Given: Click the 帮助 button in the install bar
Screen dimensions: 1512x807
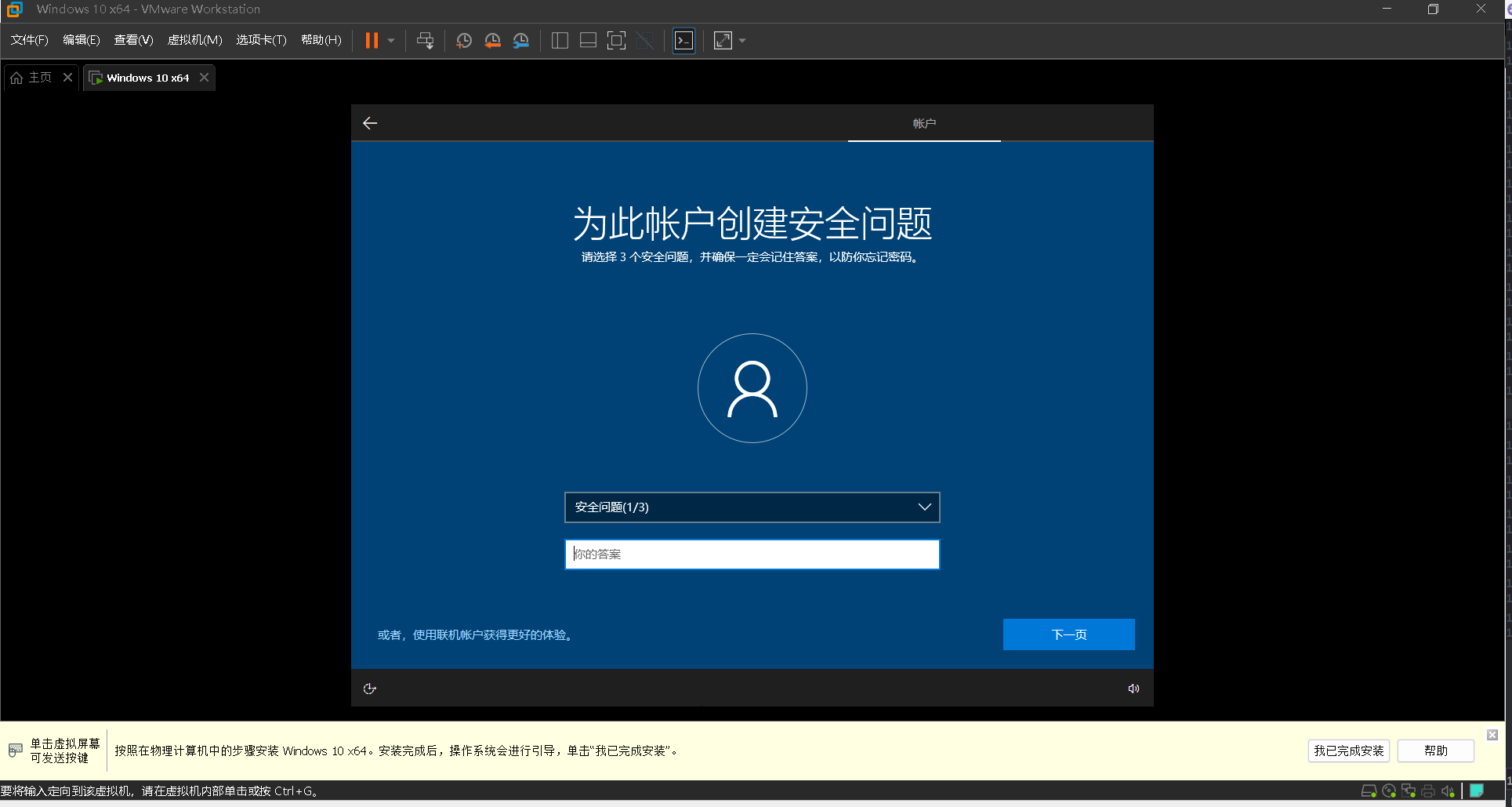Looking at the screenshot, I should (x=1436, y=751).
